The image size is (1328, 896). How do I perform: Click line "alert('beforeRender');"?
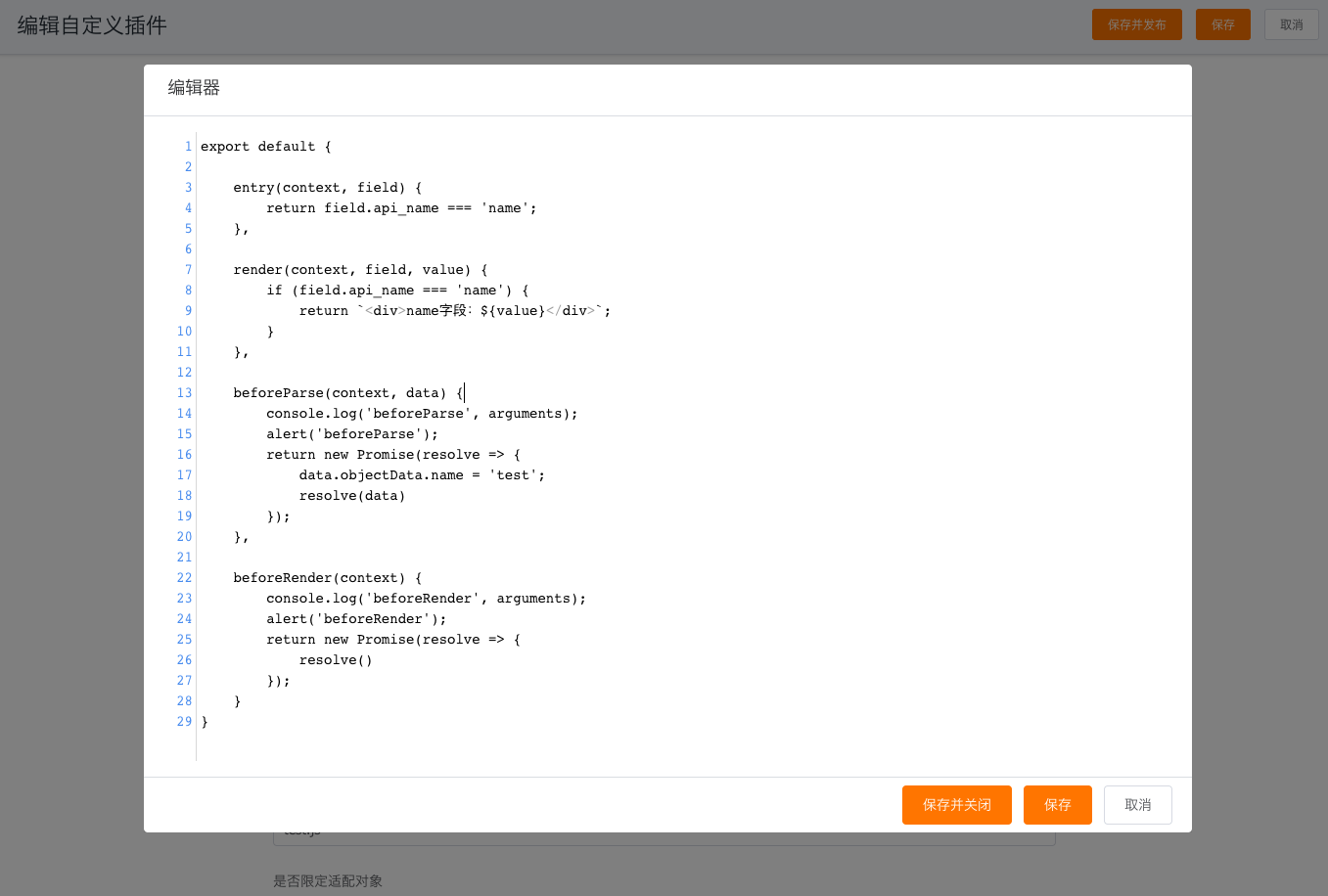356,619
